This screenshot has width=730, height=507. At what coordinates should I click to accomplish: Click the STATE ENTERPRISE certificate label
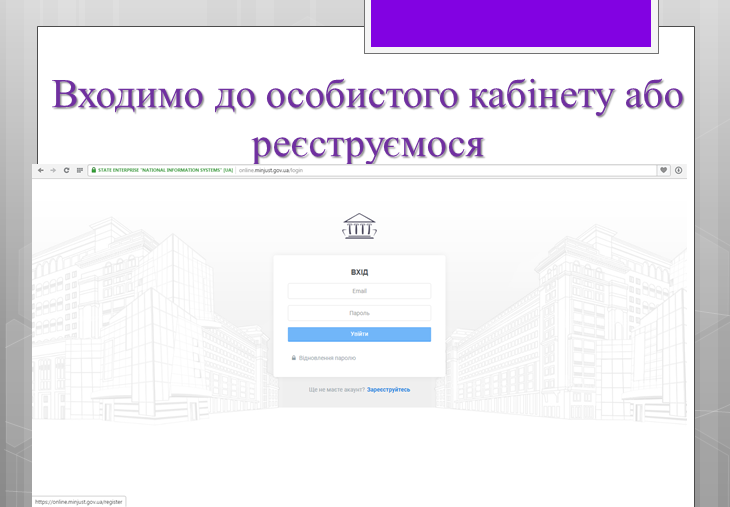165,170
